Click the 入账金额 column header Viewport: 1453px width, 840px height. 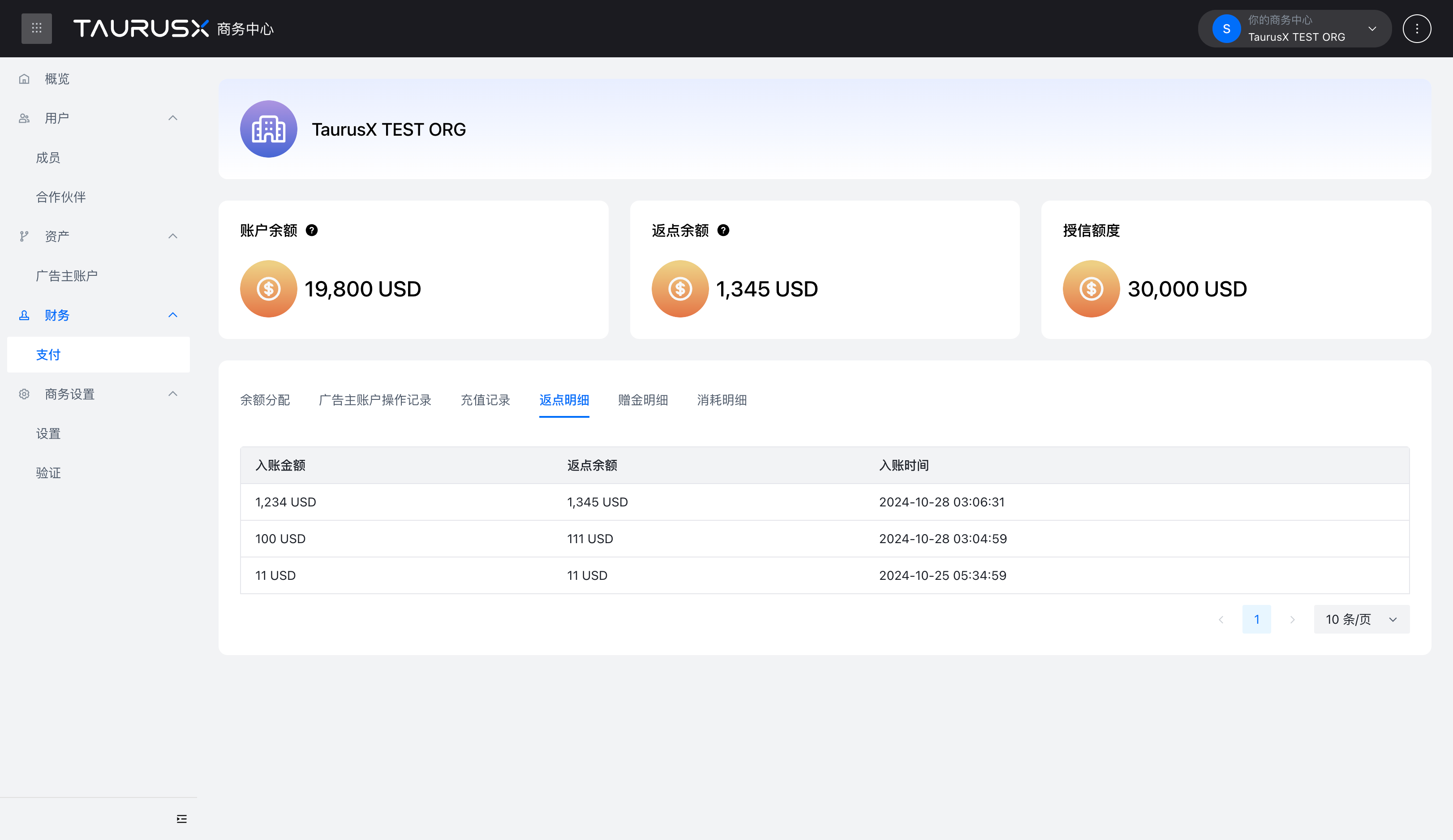280,465
